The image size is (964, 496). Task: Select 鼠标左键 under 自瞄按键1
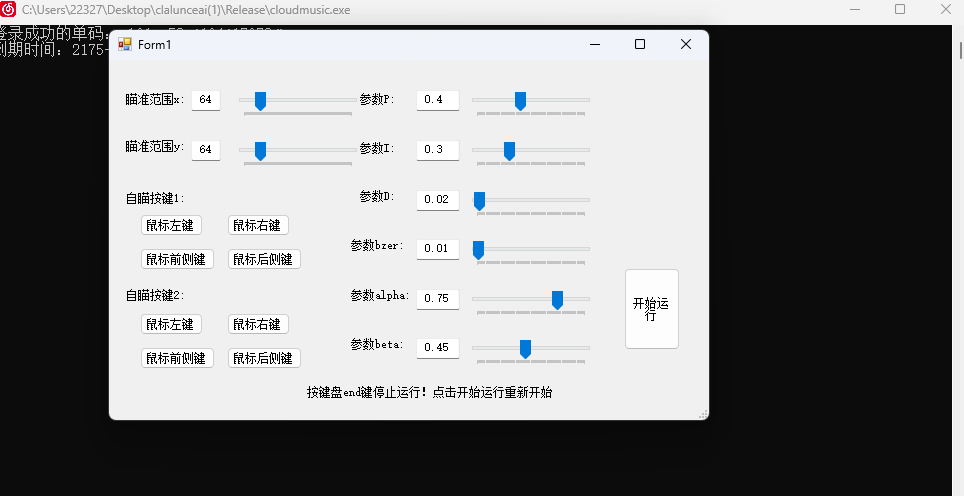(x=171, y=226)
